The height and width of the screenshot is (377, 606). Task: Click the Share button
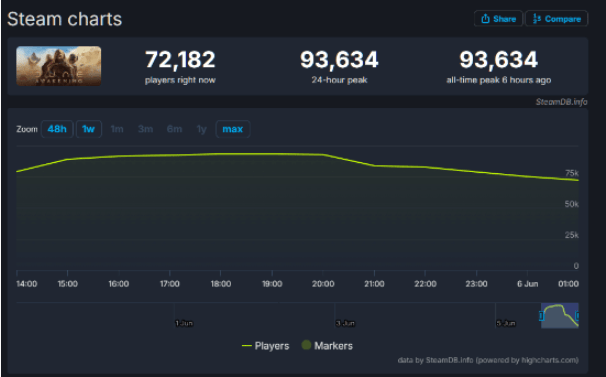tap(498, 19)
